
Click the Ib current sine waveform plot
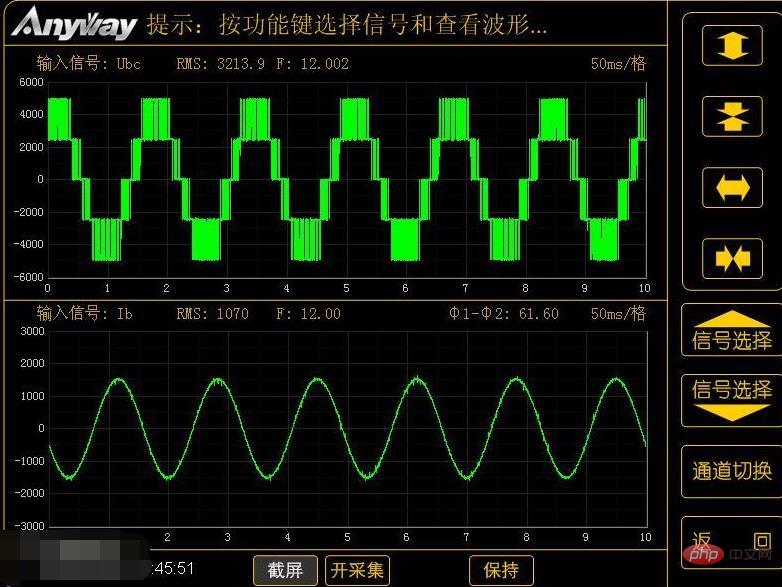(x=348, y=429)
